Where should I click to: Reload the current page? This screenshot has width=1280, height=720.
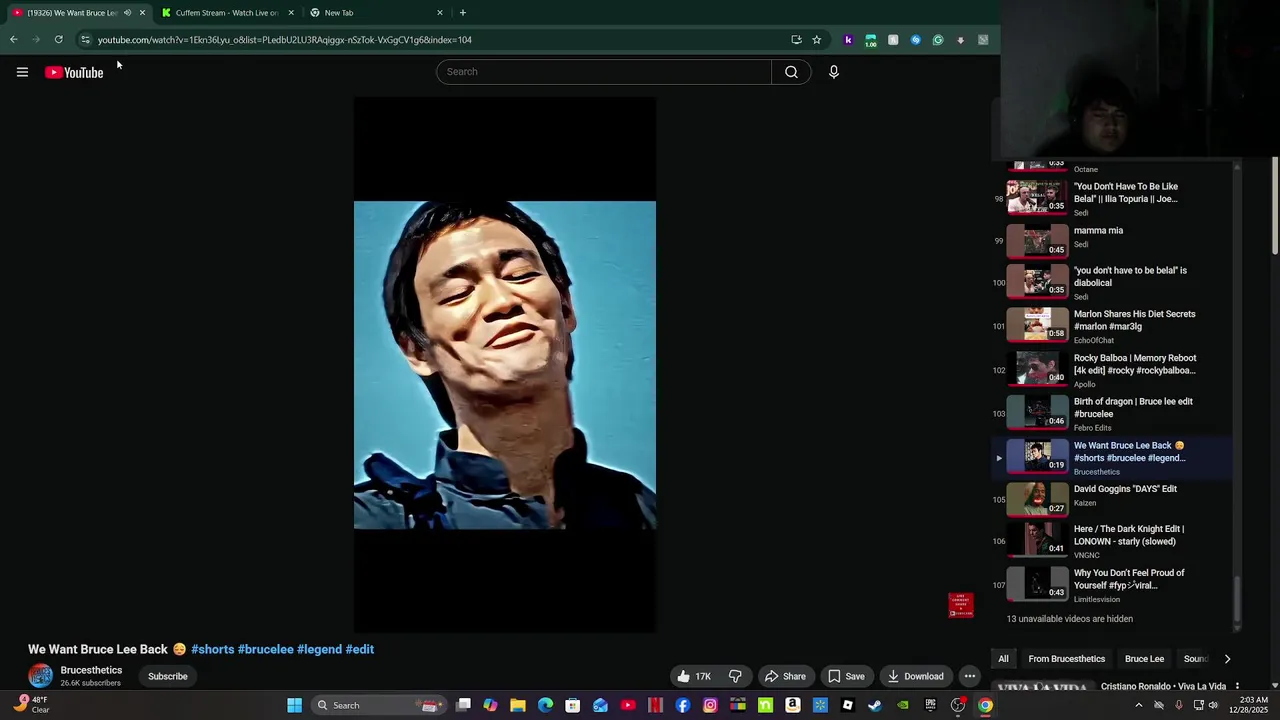pyautogui.click(x=58, y=40)
